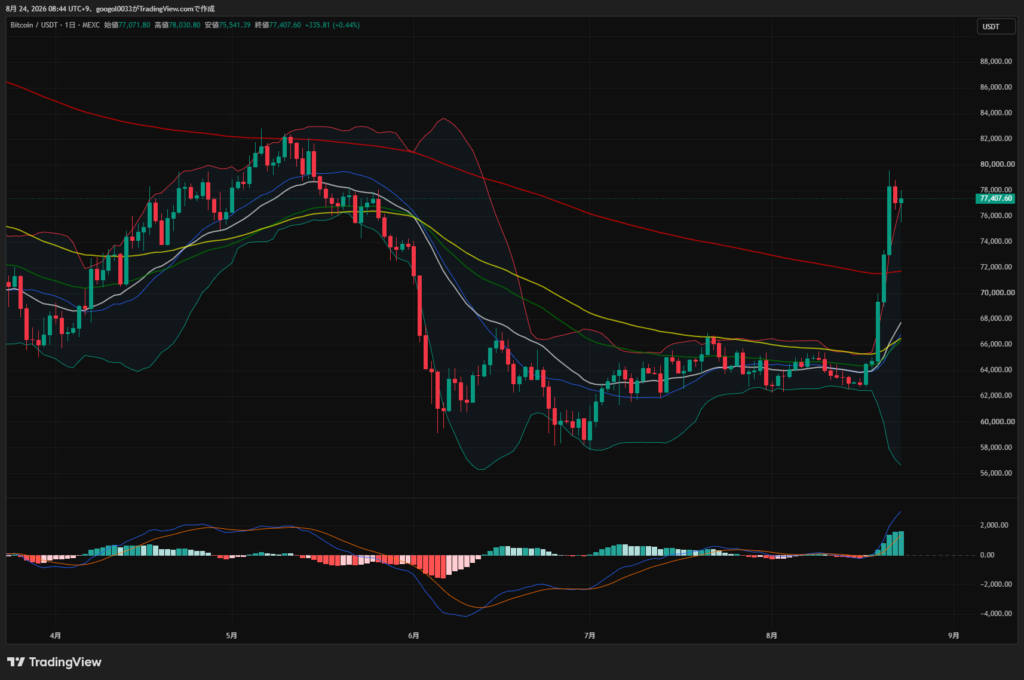Click the 安値 75,541.39 low value
This screenshot has width=1024, height=680.
click(x=228, y=25)
